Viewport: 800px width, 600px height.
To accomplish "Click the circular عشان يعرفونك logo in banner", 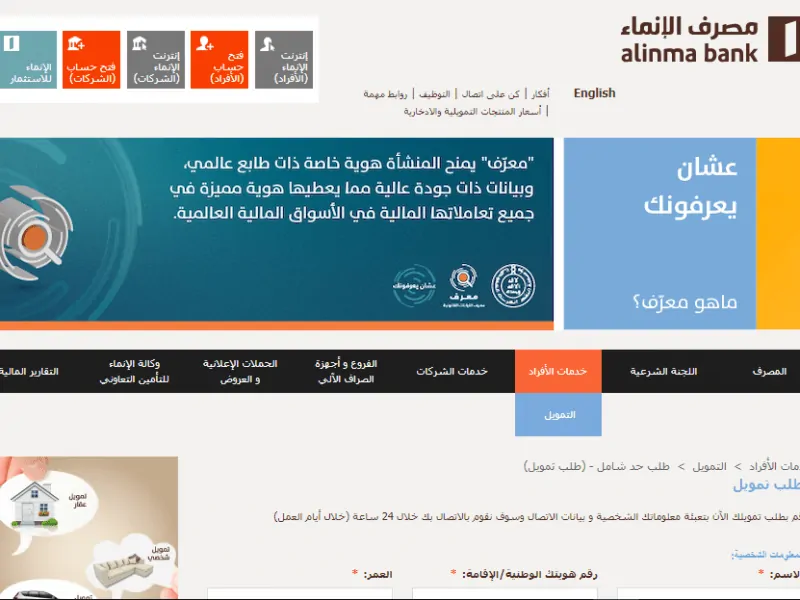I will (x=414, y=286).
